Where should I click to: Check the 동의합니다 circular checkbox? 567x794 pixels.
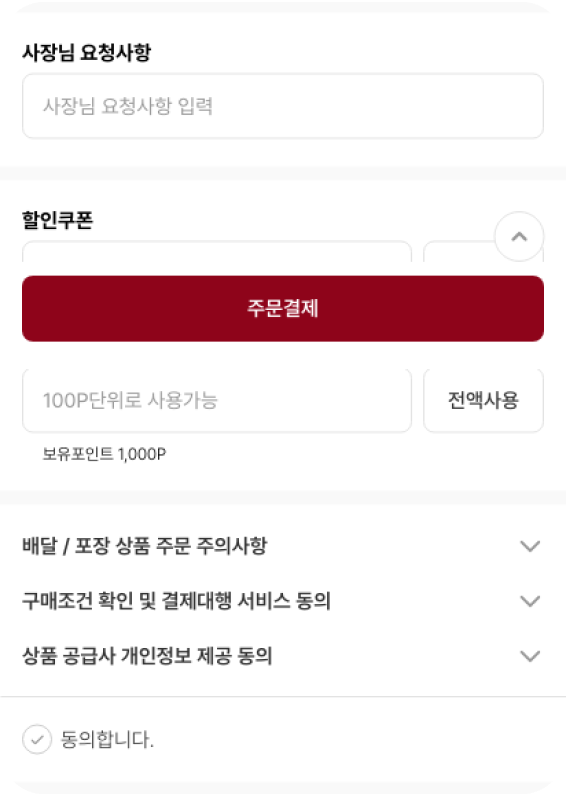[37, 739]
